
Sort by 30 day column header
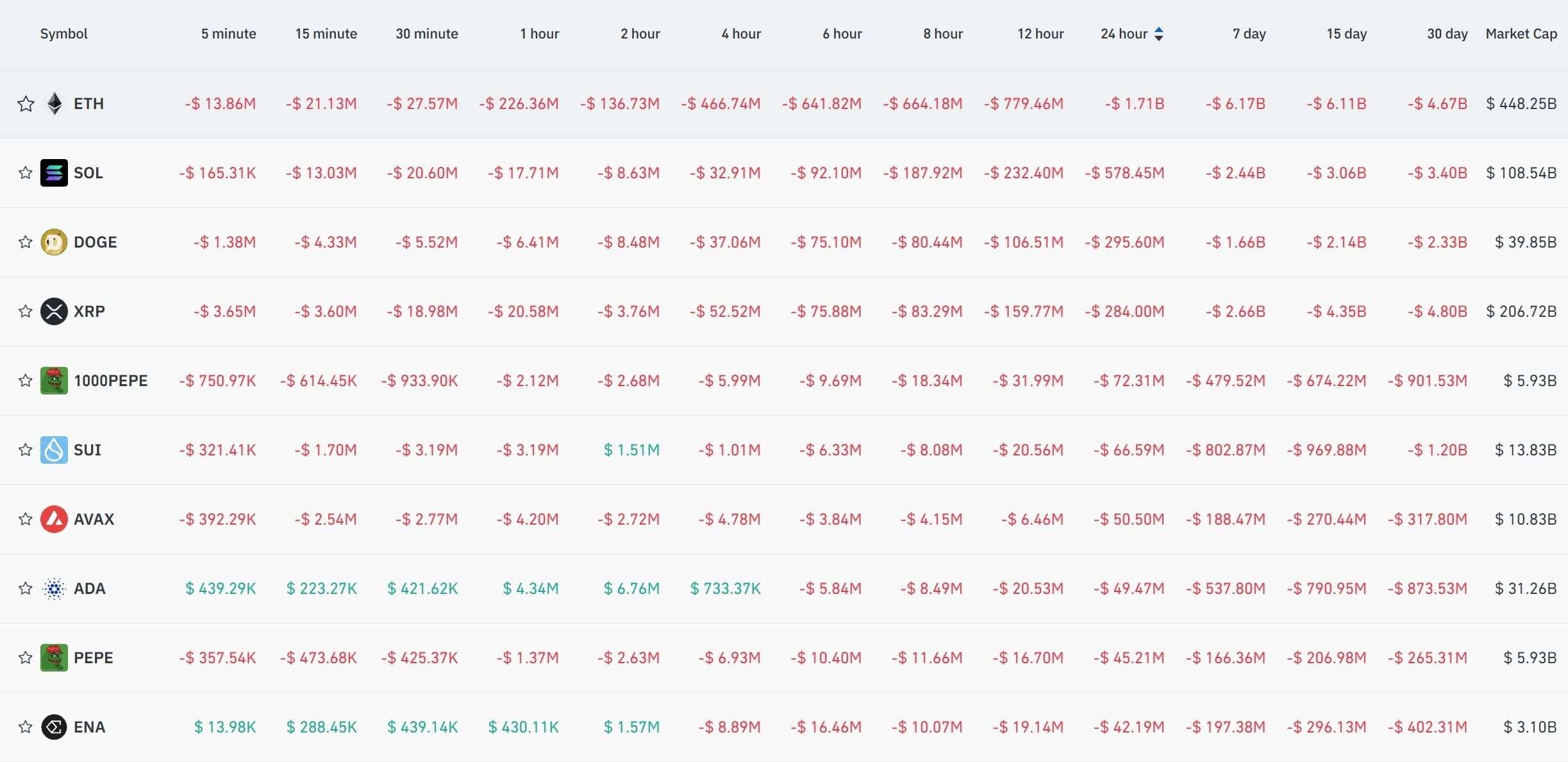[x=1447, y=34]
